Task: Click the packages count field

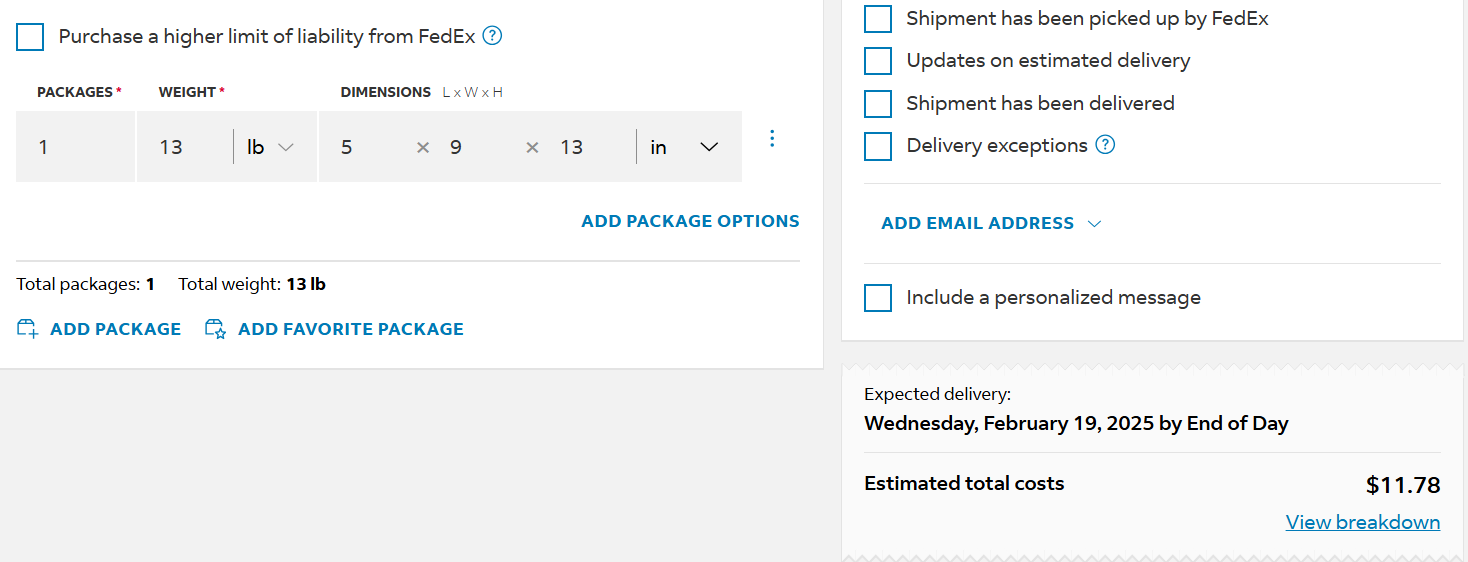Action: 75,147
